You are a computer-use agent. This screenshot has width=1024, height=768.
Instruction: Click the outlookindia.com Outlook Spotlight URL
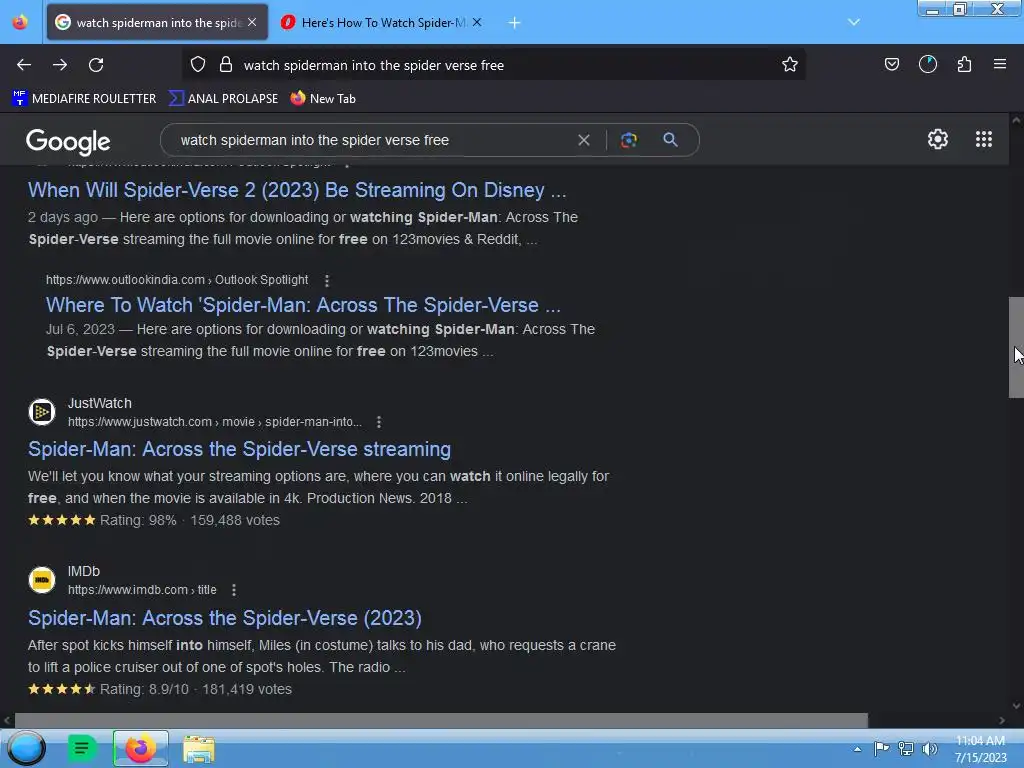pos(177,280)
